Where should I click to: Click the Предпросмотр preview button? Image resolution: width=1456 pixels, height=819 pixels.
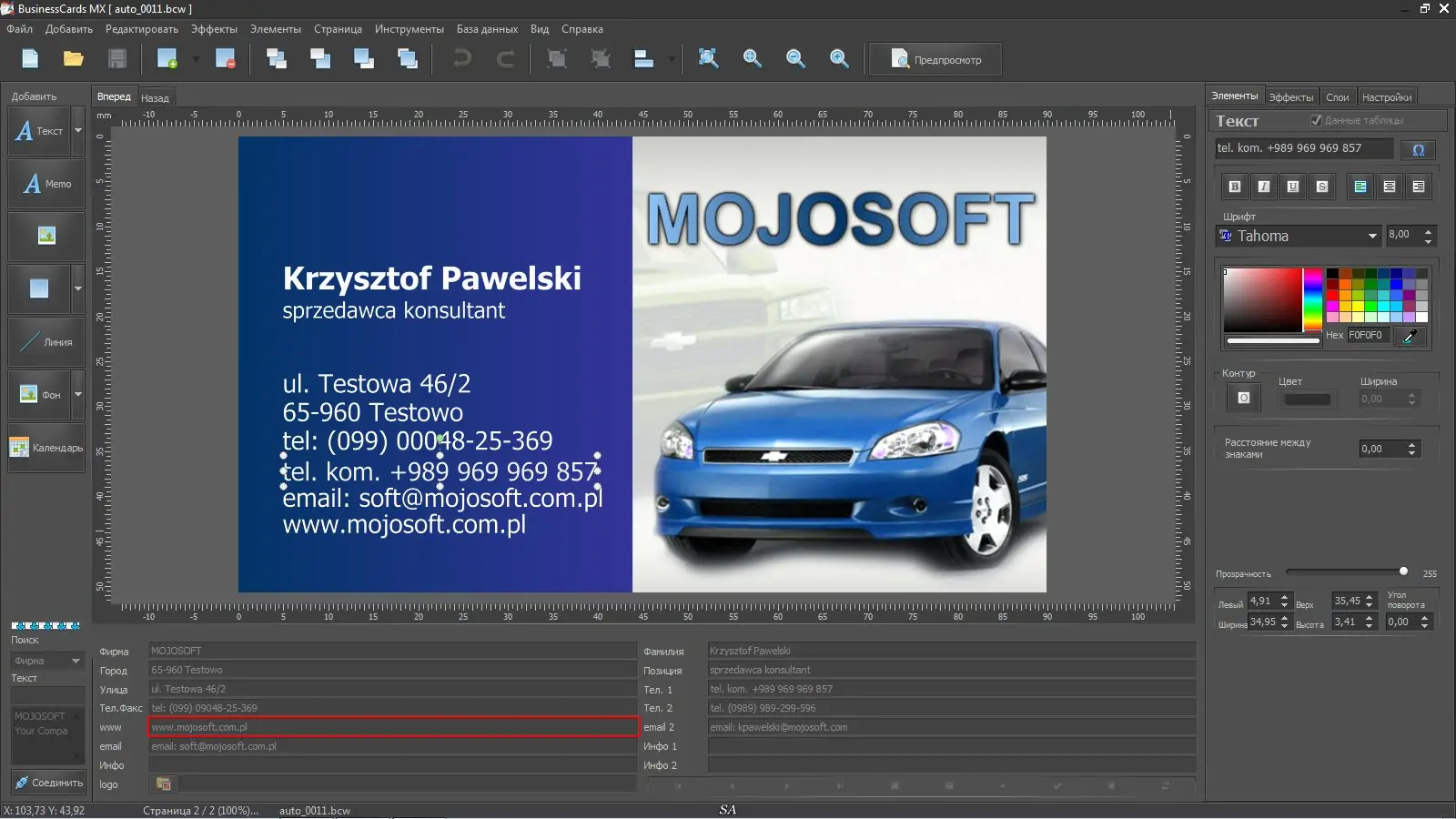point(935,60)
